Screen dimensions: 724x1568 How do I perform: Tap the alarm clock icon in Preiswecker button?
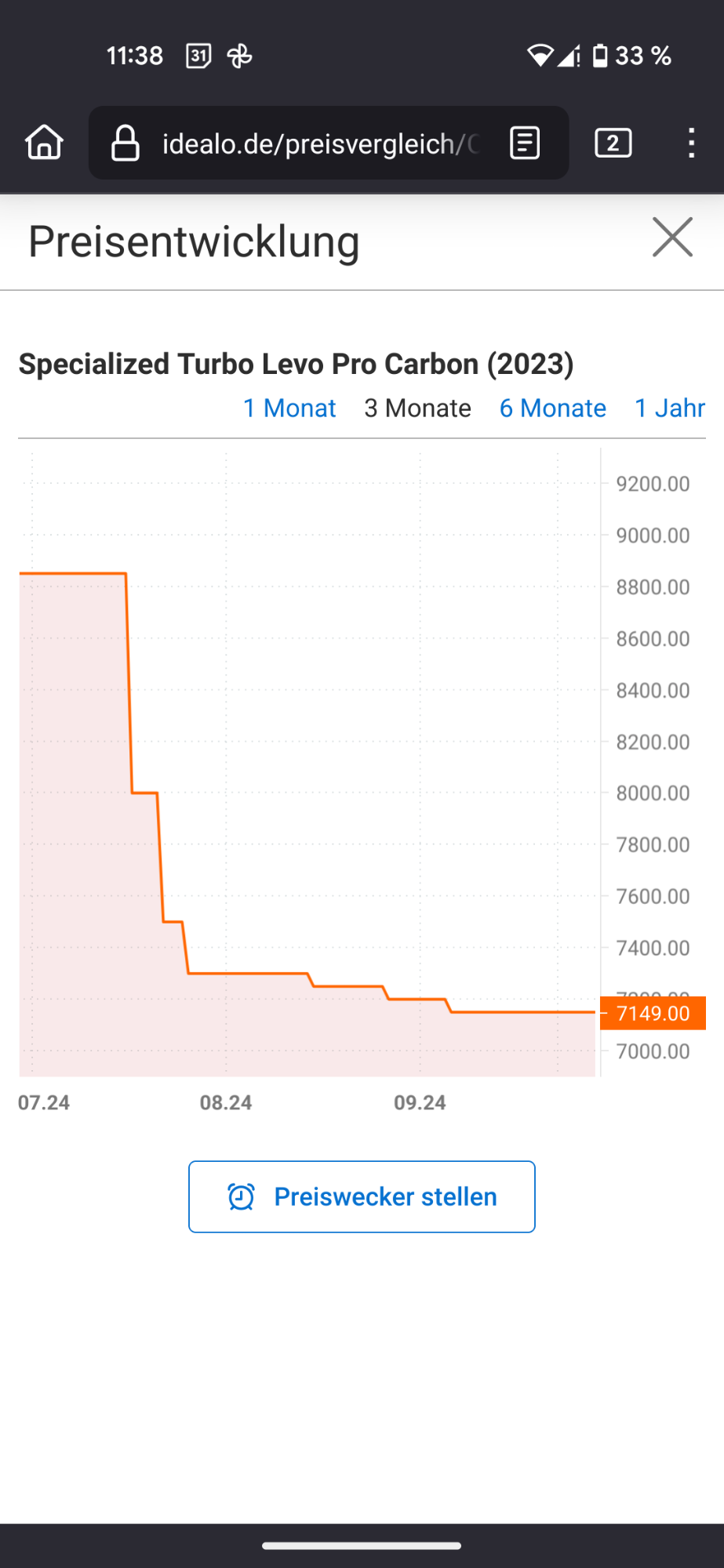click(x=241, y=1196)
